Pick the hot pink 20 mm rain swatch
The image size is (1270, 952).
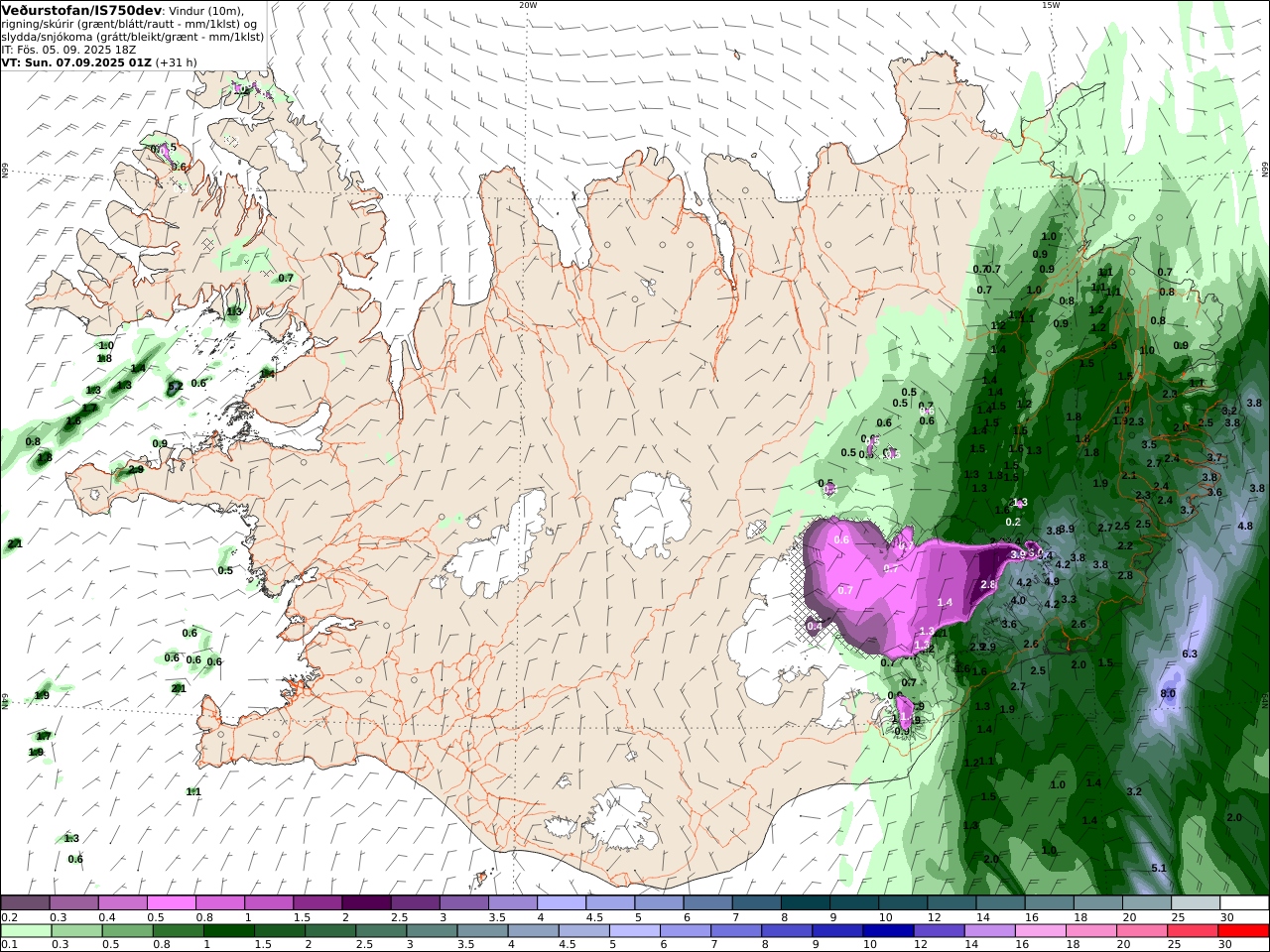click(x=1142, y=931)
